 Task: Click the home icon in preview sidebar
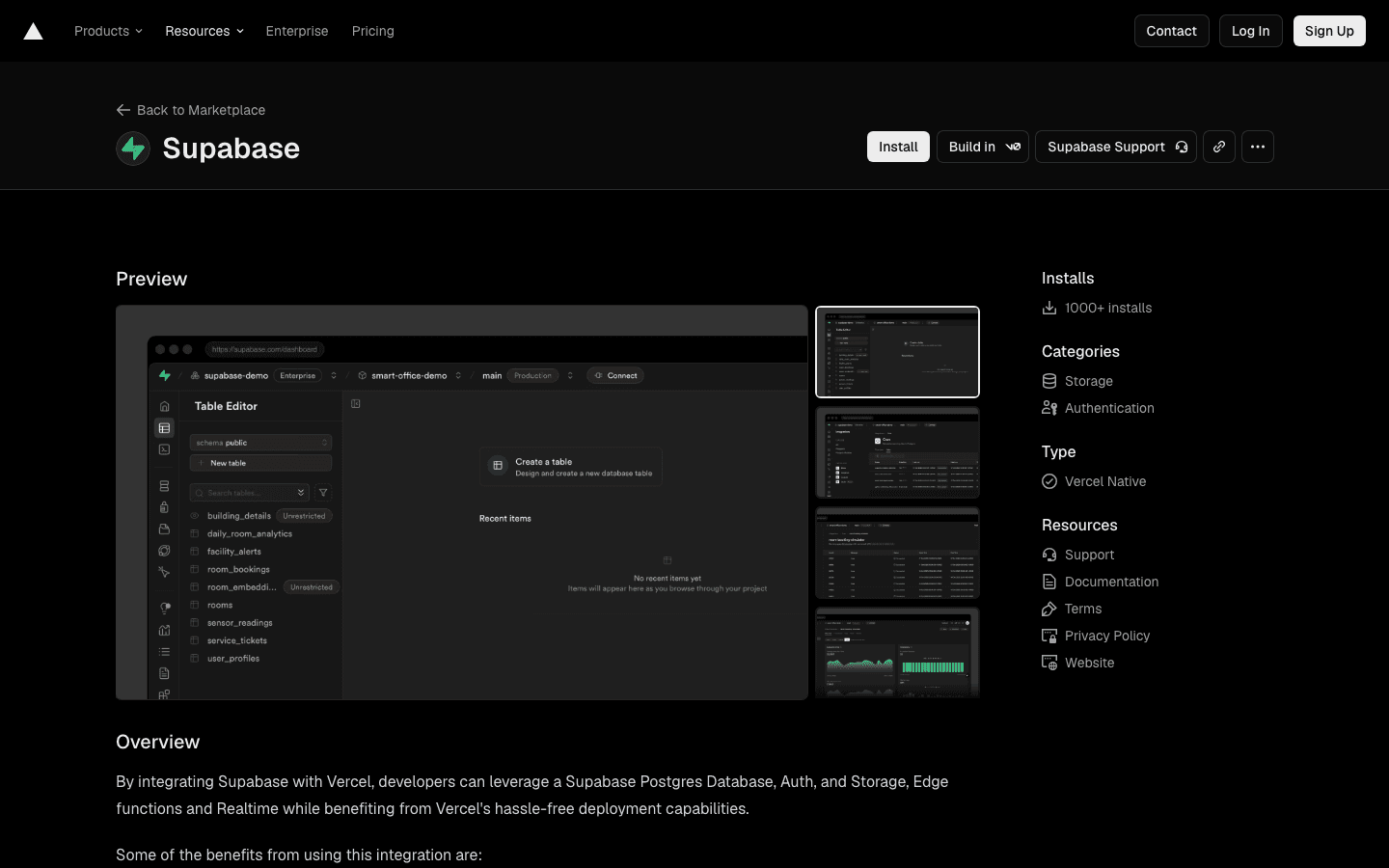164,406
